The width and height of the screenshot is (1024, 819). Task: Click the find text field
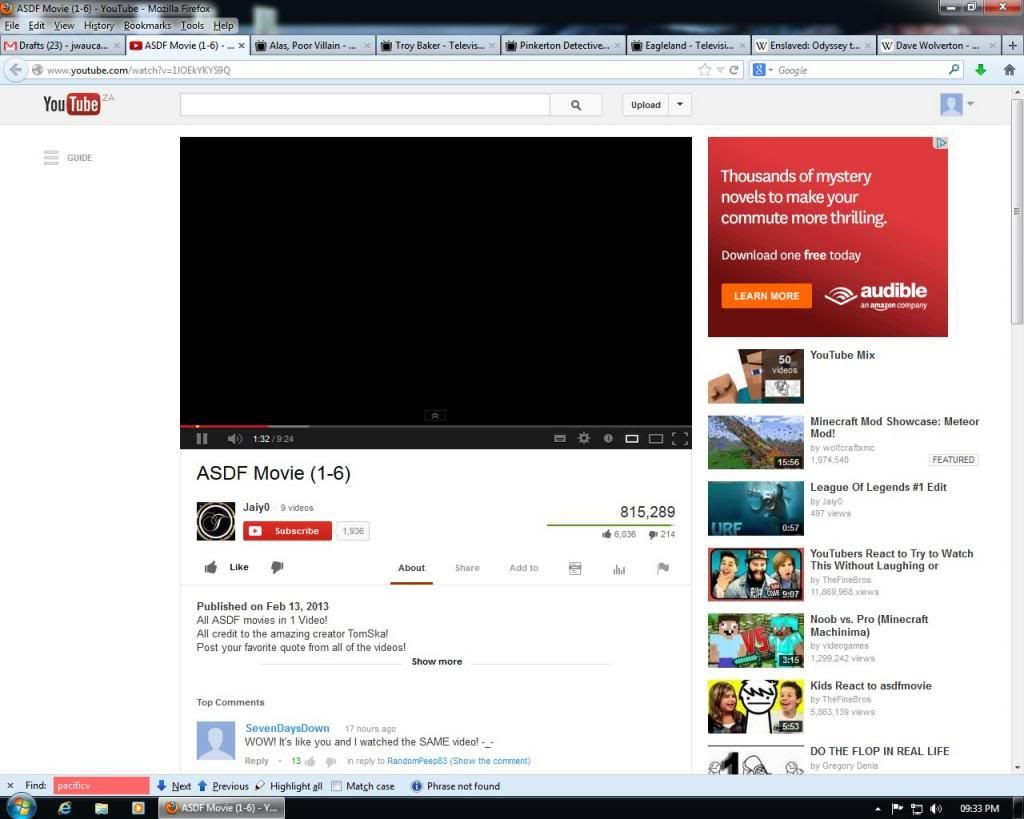101,786
